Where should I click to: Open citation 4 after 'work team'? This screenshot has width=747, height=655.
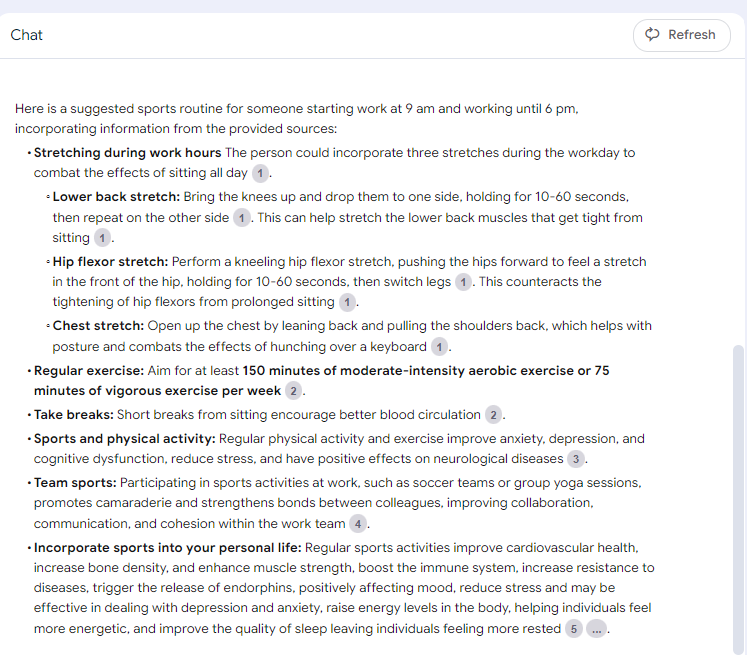point(357,524)
